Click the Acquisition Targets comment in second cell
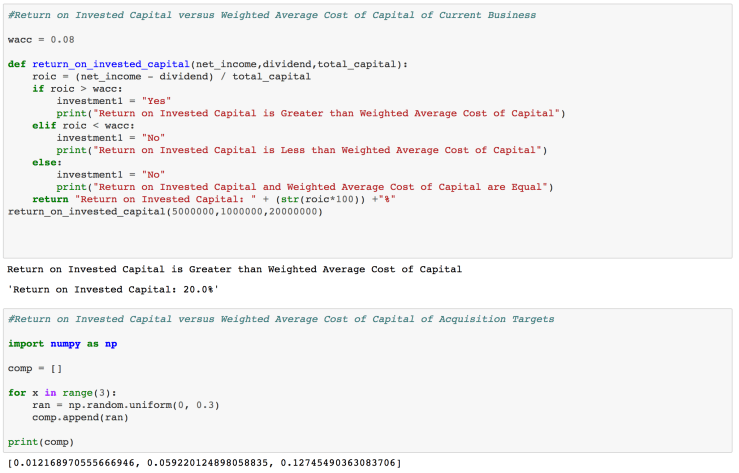The image size is (739, 473). pos(280,319)
